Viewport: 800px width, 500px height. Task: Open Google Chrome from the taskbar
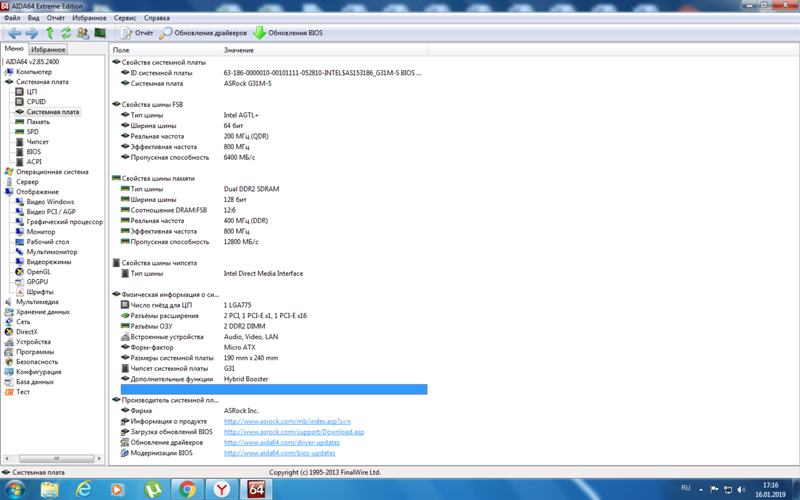tap(187, 490)
